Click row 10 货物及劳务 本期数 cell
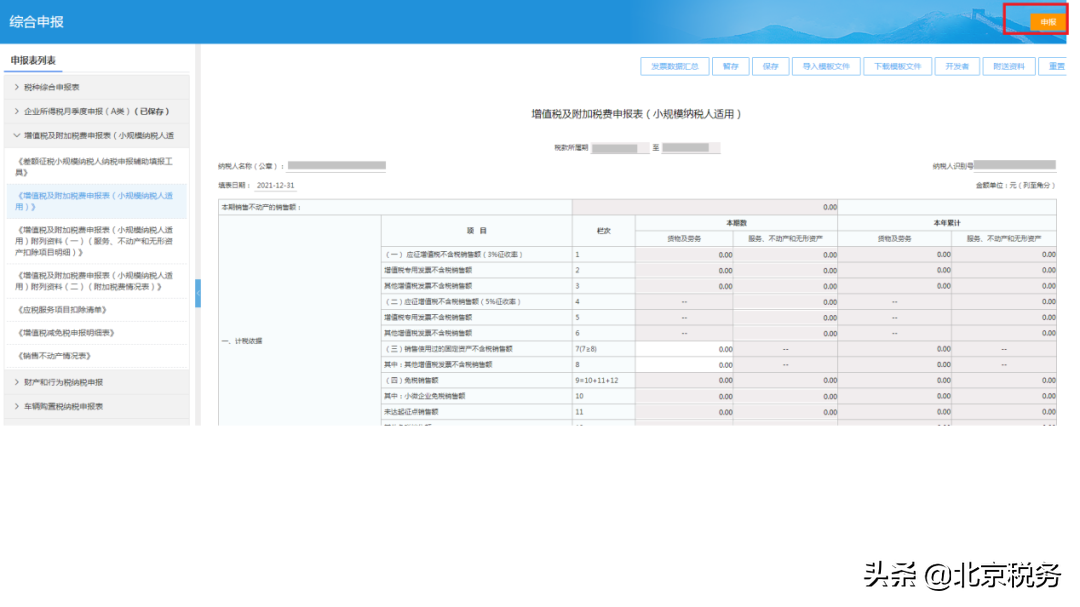This screenshot has height=607, width=1080. click(684, 396)
